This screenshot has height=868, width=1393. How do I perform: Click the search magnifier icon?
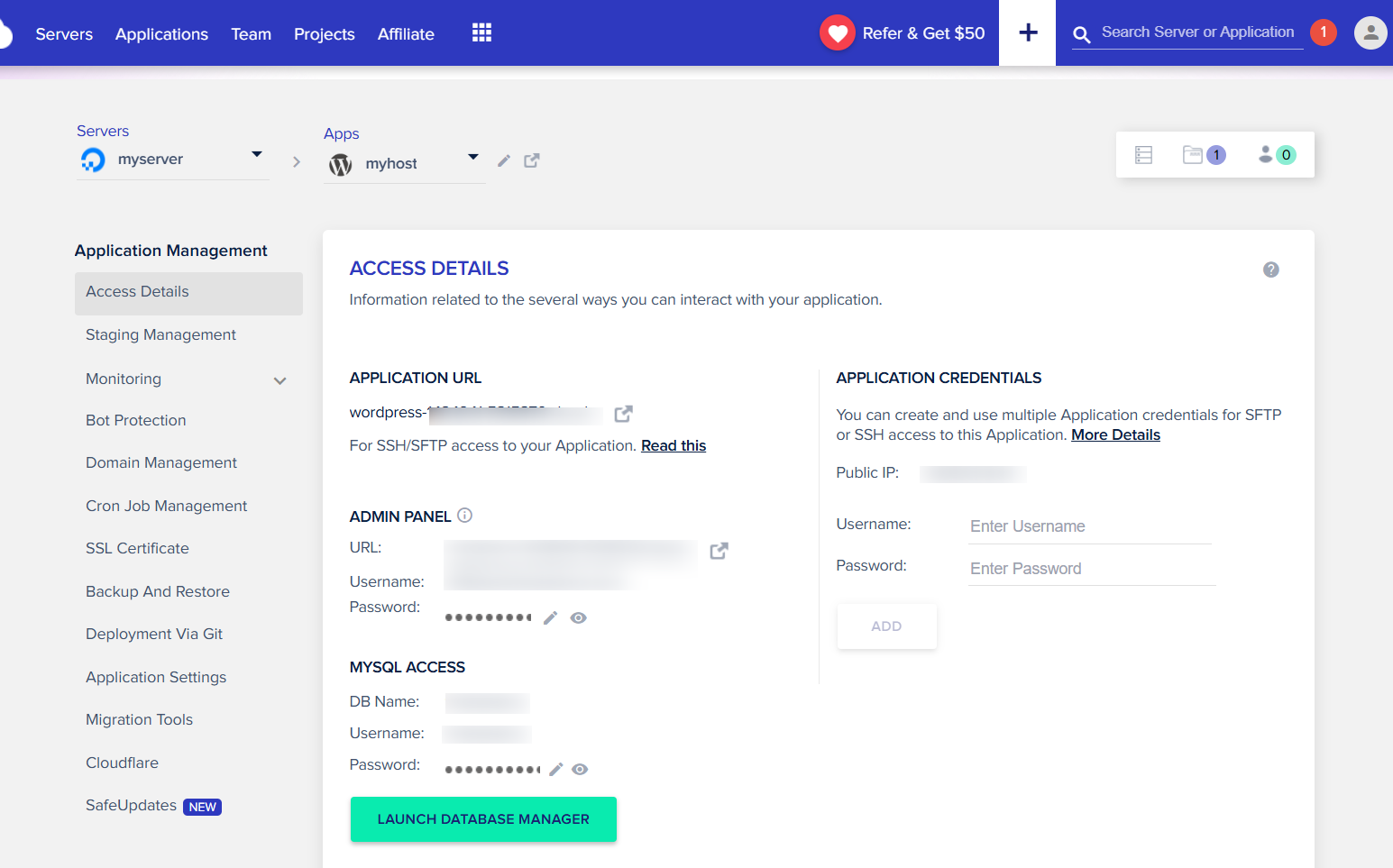pyautogui.click(x=1081, y=35)
